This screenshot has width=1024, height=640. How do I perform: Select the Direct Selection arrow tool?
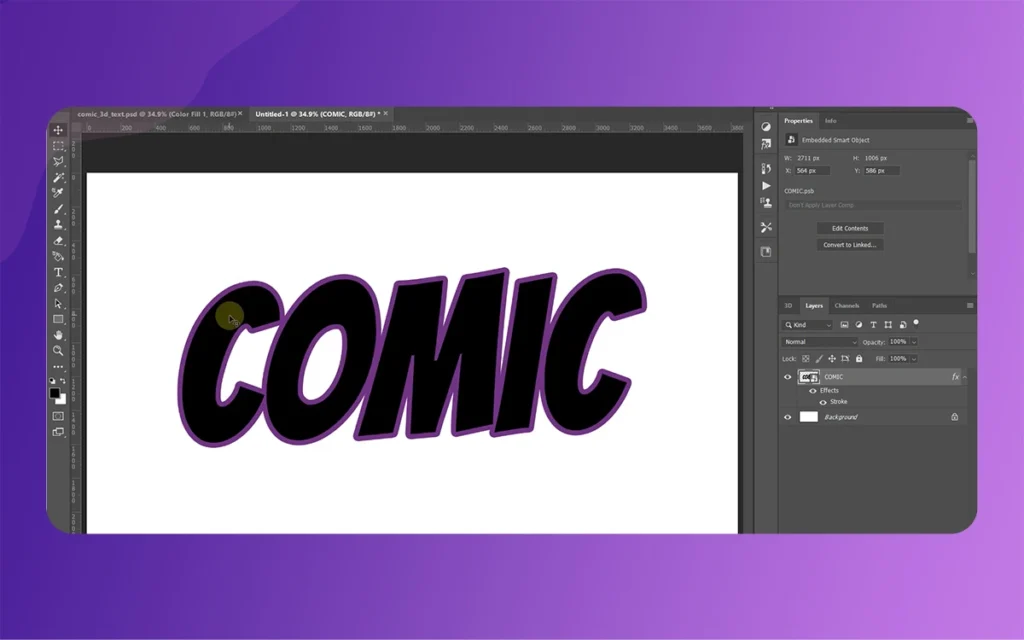58,304
